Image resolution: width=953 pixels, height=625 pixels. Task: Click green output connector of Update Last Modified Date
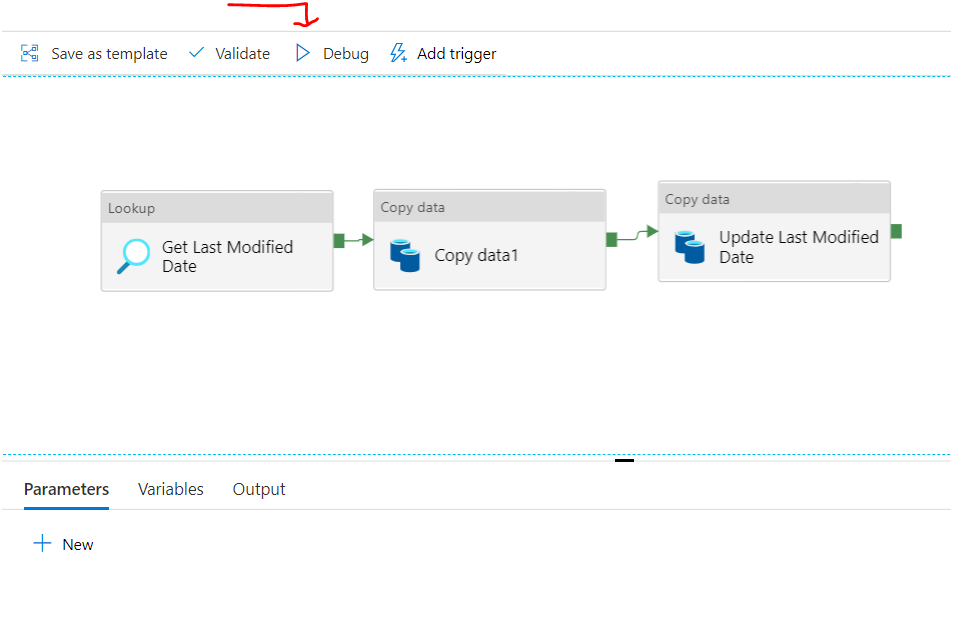(896, 231)
